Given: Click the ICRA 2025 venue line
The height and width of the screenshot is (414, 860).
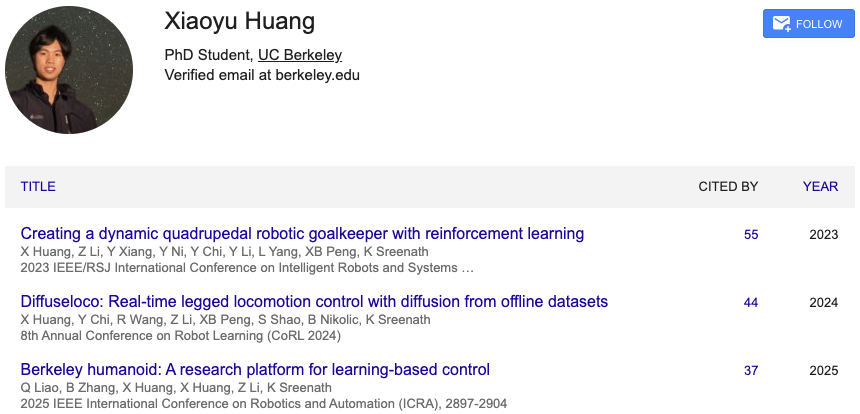Looking at the screenshot, I should [x=264, y=404].
